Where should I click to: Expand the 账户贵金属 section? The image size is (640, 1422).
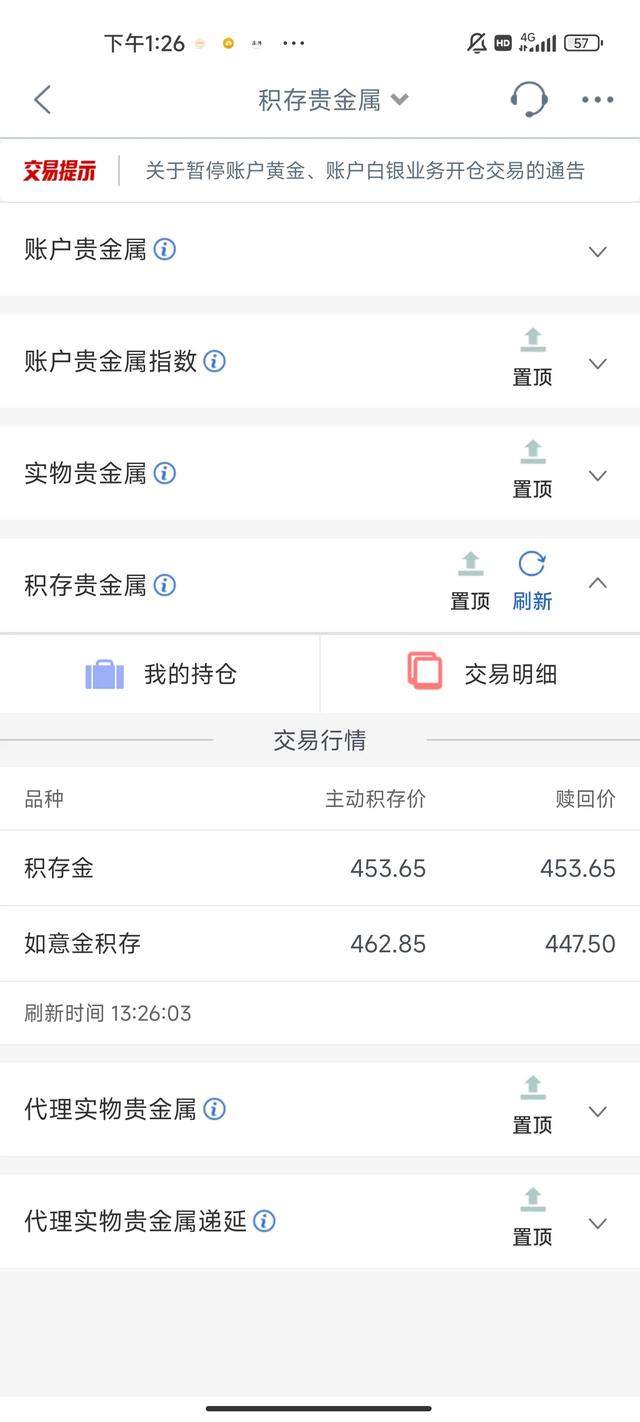point(598,251)
